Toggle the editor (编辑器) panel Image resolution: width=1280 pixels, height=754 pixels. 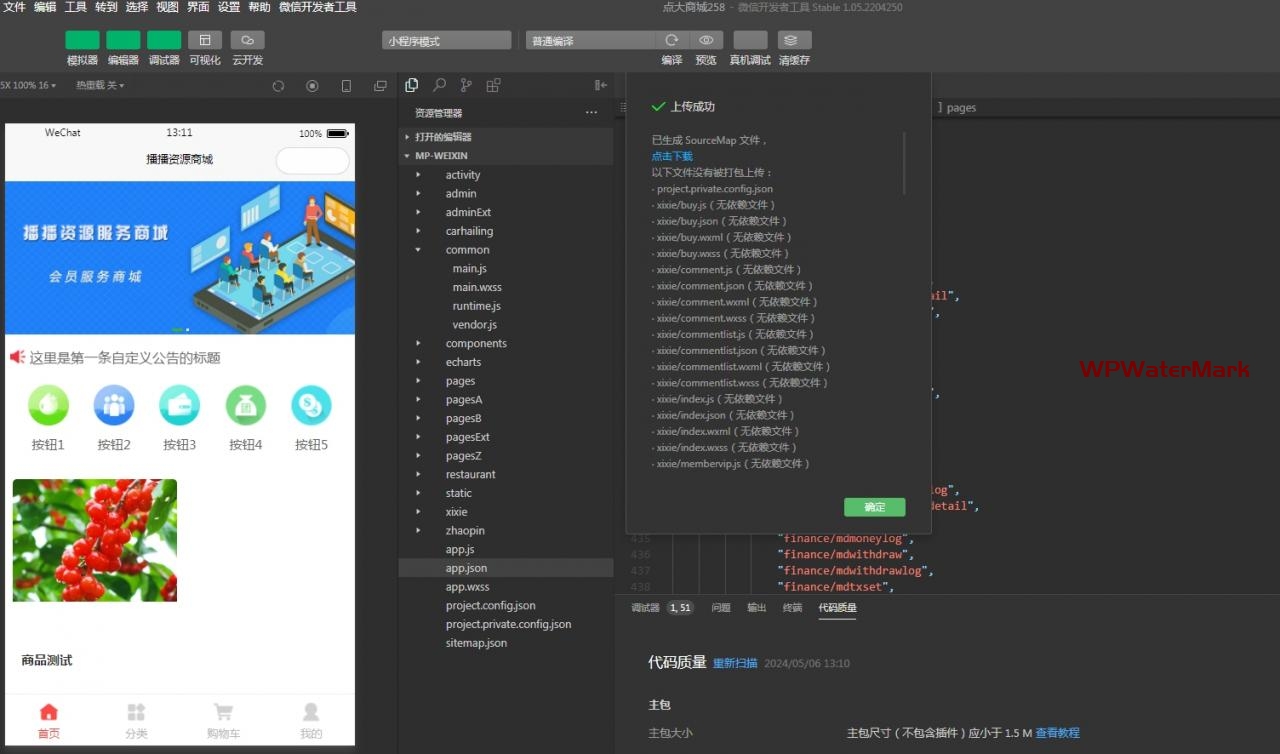click(x=123, y=40)
